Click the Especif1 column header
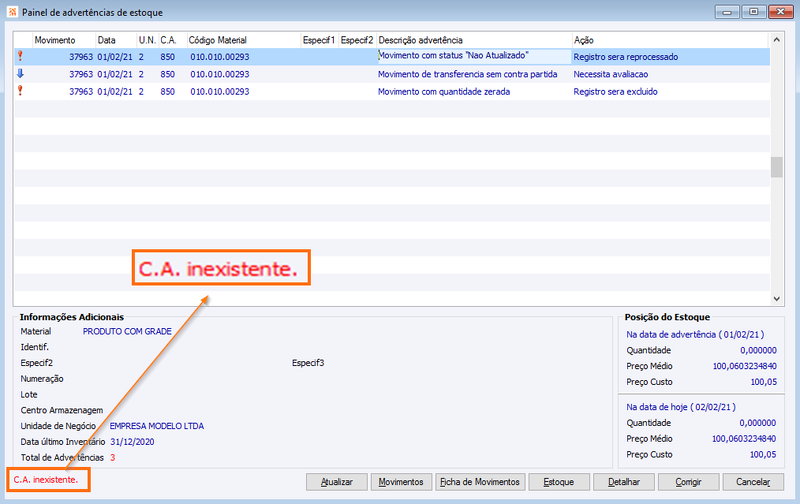The image size is (800, 504). point(319,40)
